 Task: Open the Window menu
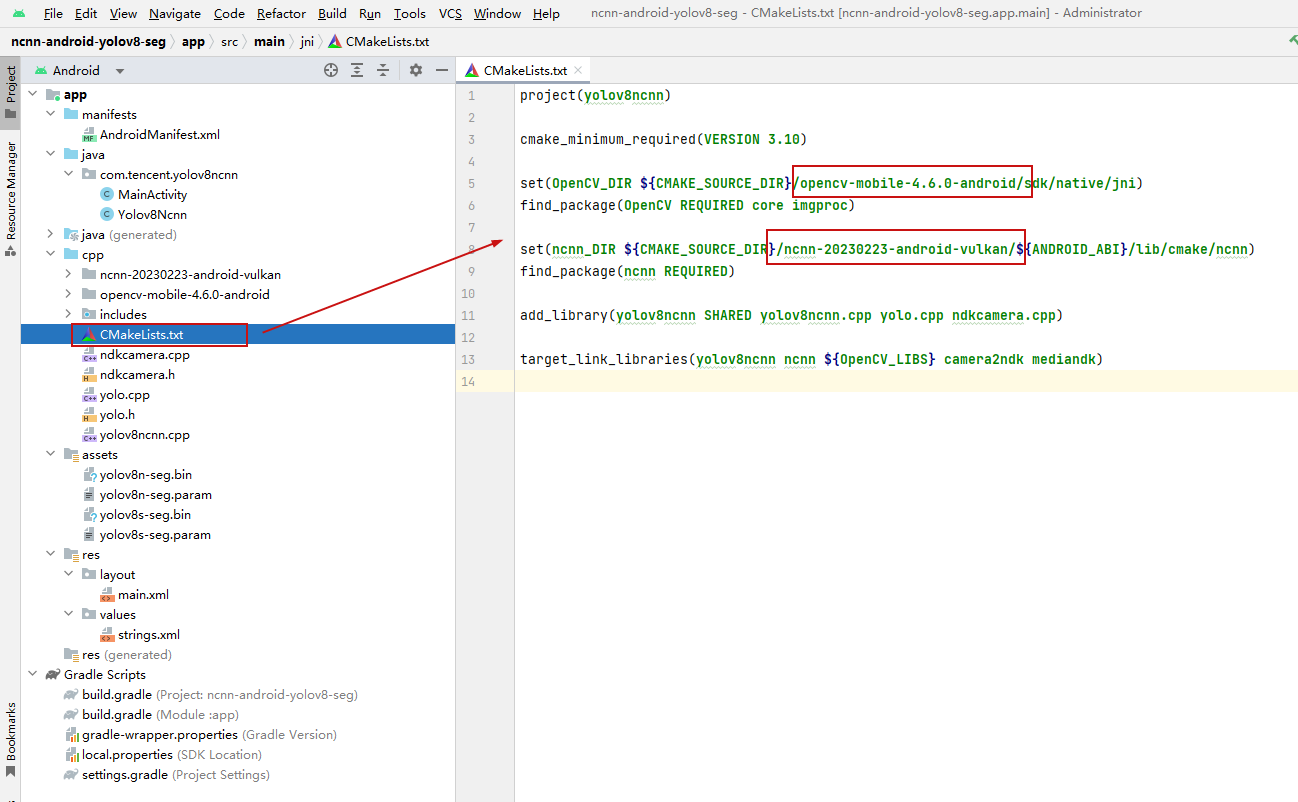pos(497,13)
